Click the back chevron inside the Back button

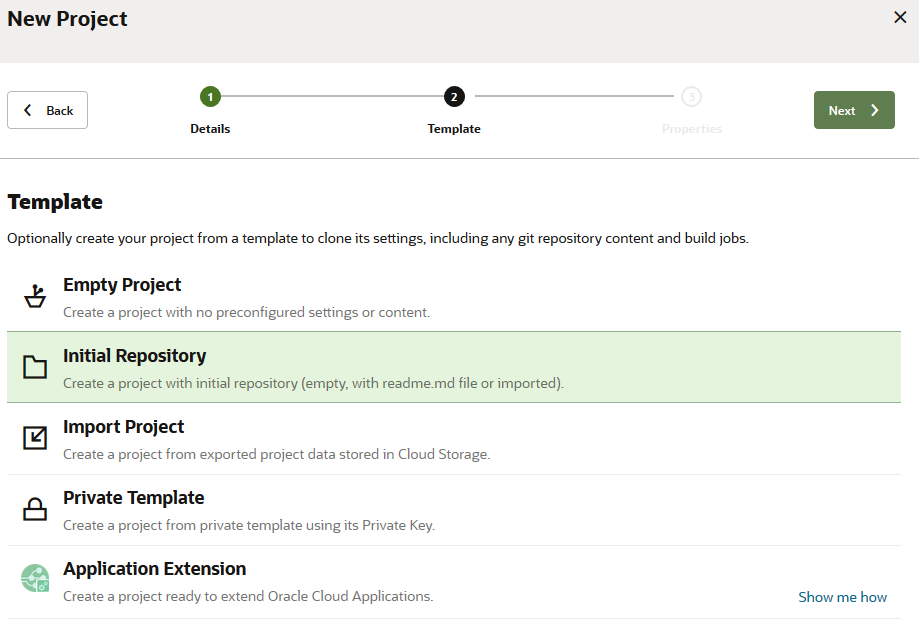point(27,110)
